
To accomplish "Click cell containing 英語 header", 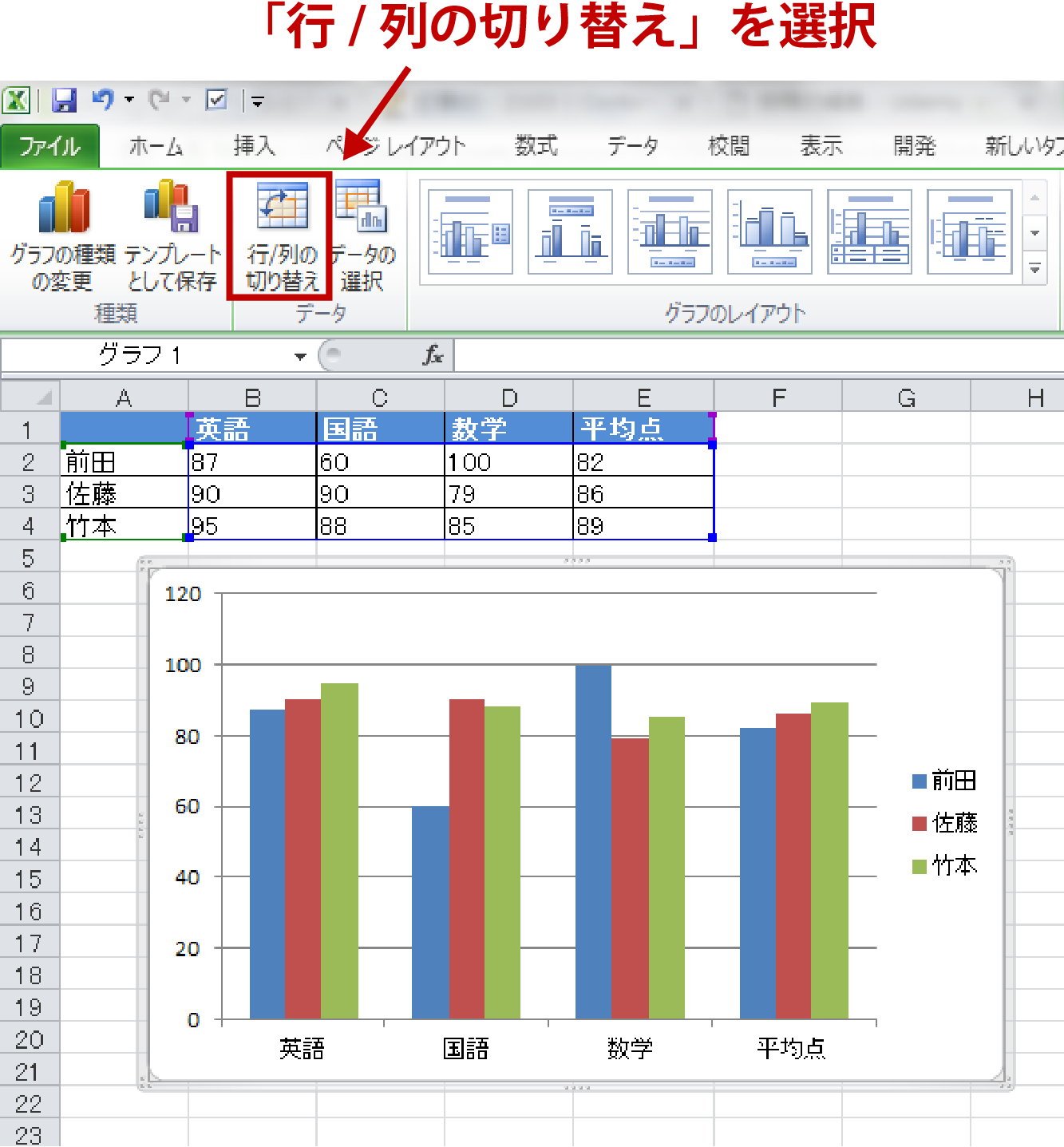I will (252, 429).
